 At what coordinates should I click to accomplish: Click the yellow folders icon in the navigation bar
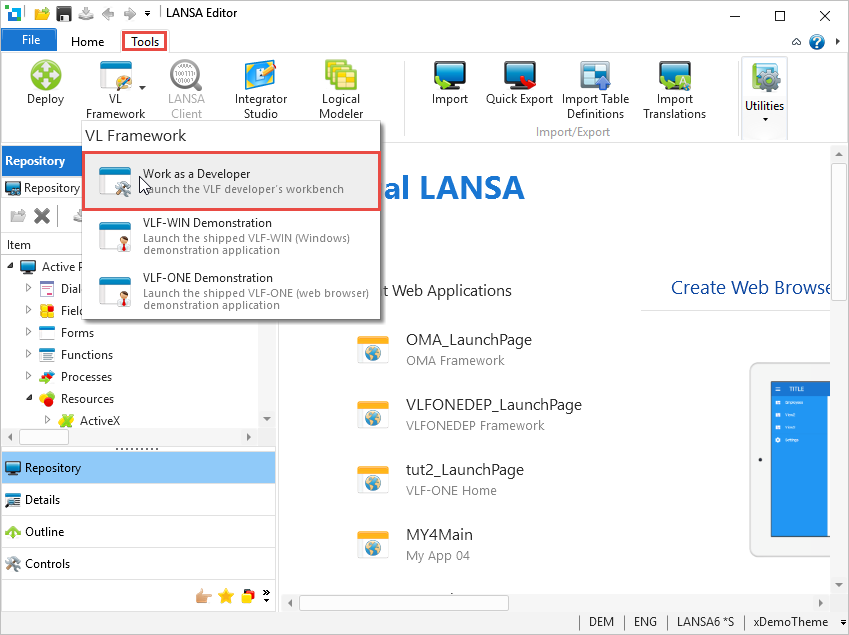click(248, 596)
